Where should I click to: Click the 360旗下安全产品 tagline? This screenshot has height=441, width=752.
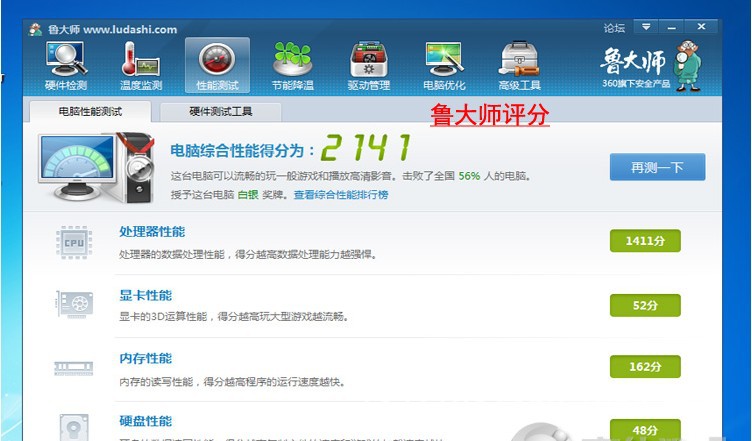636,83
